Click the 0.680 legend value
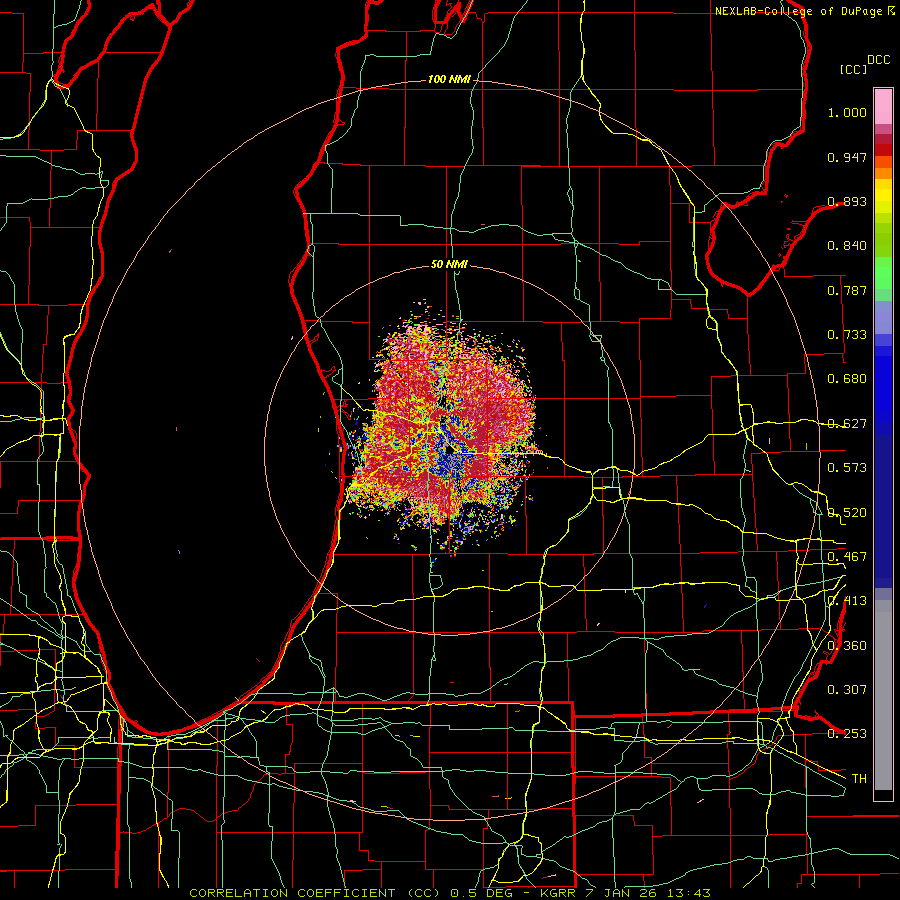This screenshot has width=900, height=900. coord(847,379)
